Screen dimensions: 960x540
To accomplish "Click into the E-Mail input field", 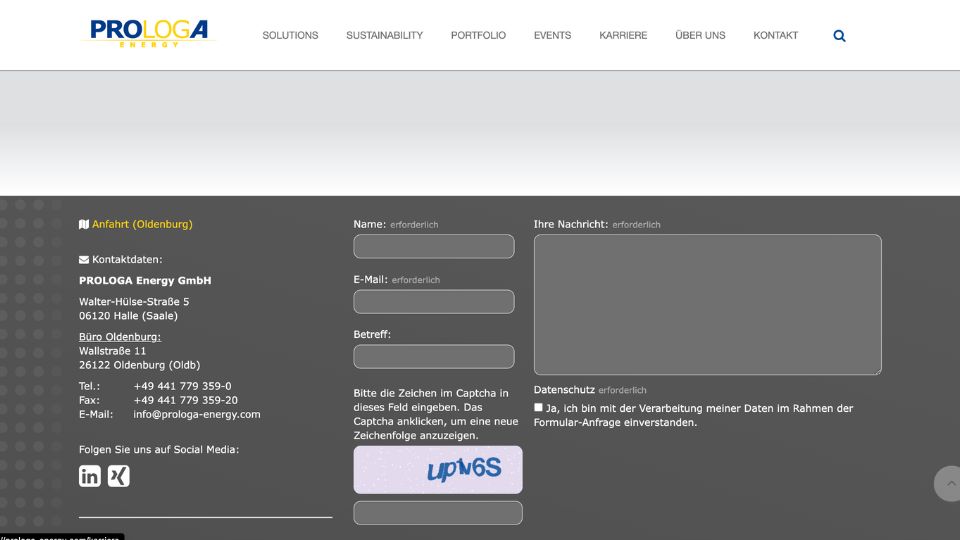I will pyautogui.click(x=434, y=302).
